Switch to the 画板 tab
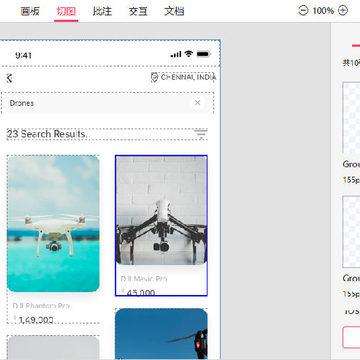The width and height of the screenshot is (360, 360). [30, 11]
